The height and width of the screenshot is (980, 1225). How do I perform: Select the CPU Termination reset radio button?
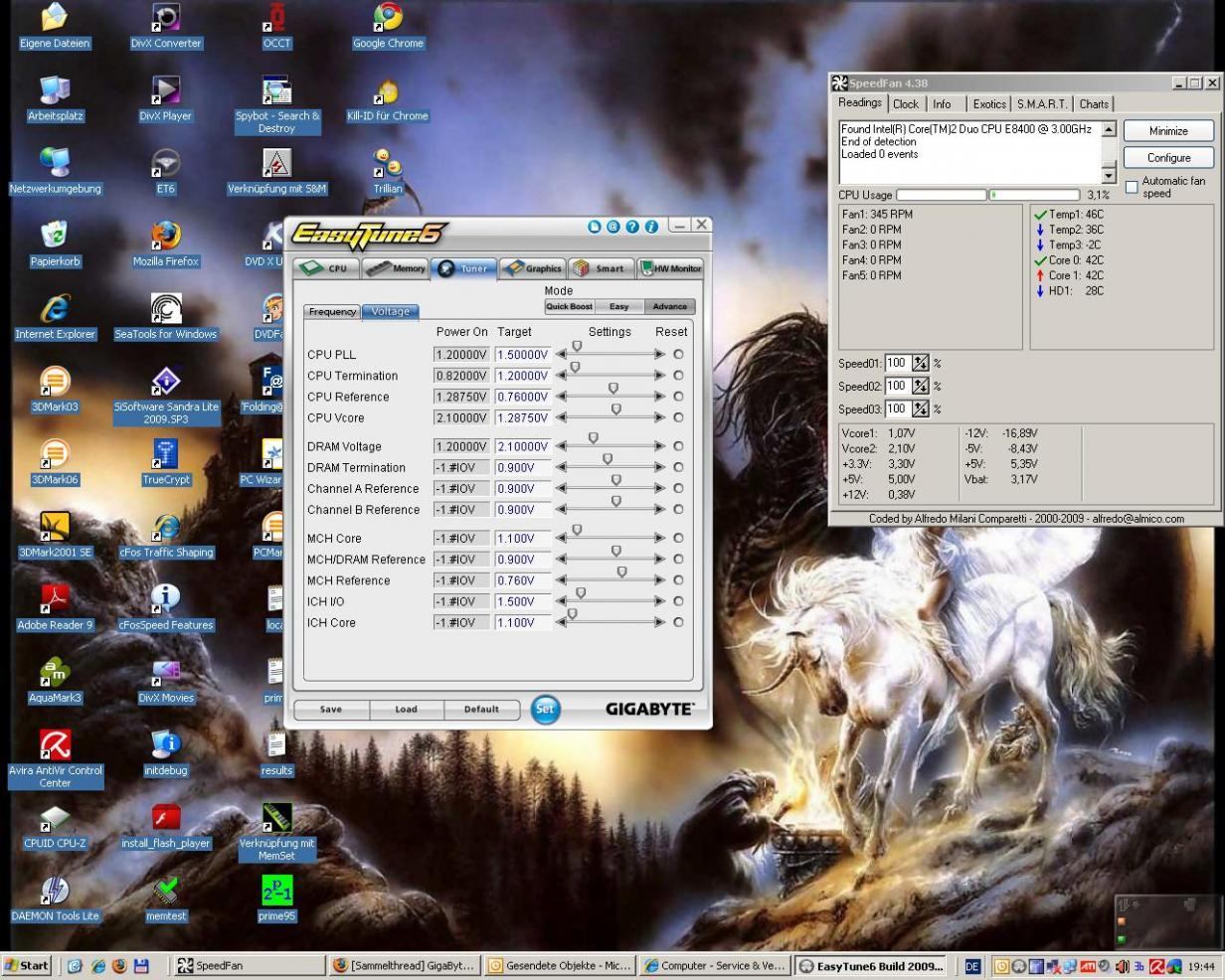point(678,376)
